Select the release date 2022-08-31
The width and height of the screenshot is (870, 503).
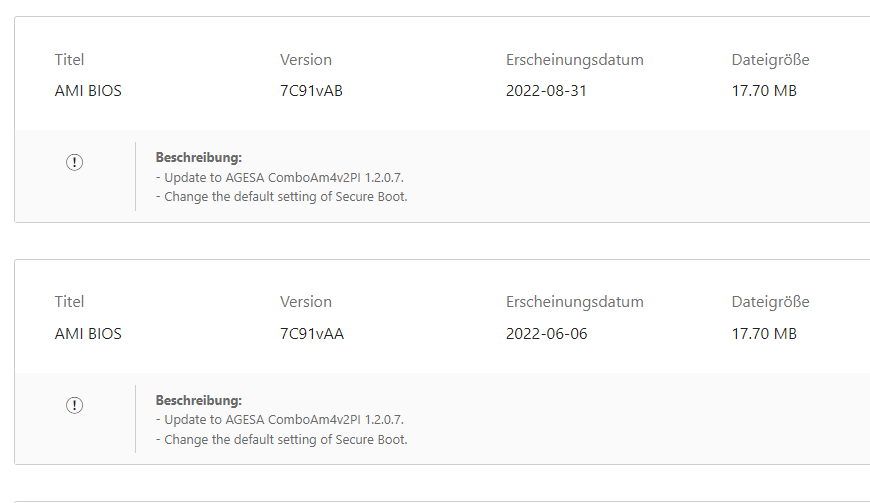[547, 91]
